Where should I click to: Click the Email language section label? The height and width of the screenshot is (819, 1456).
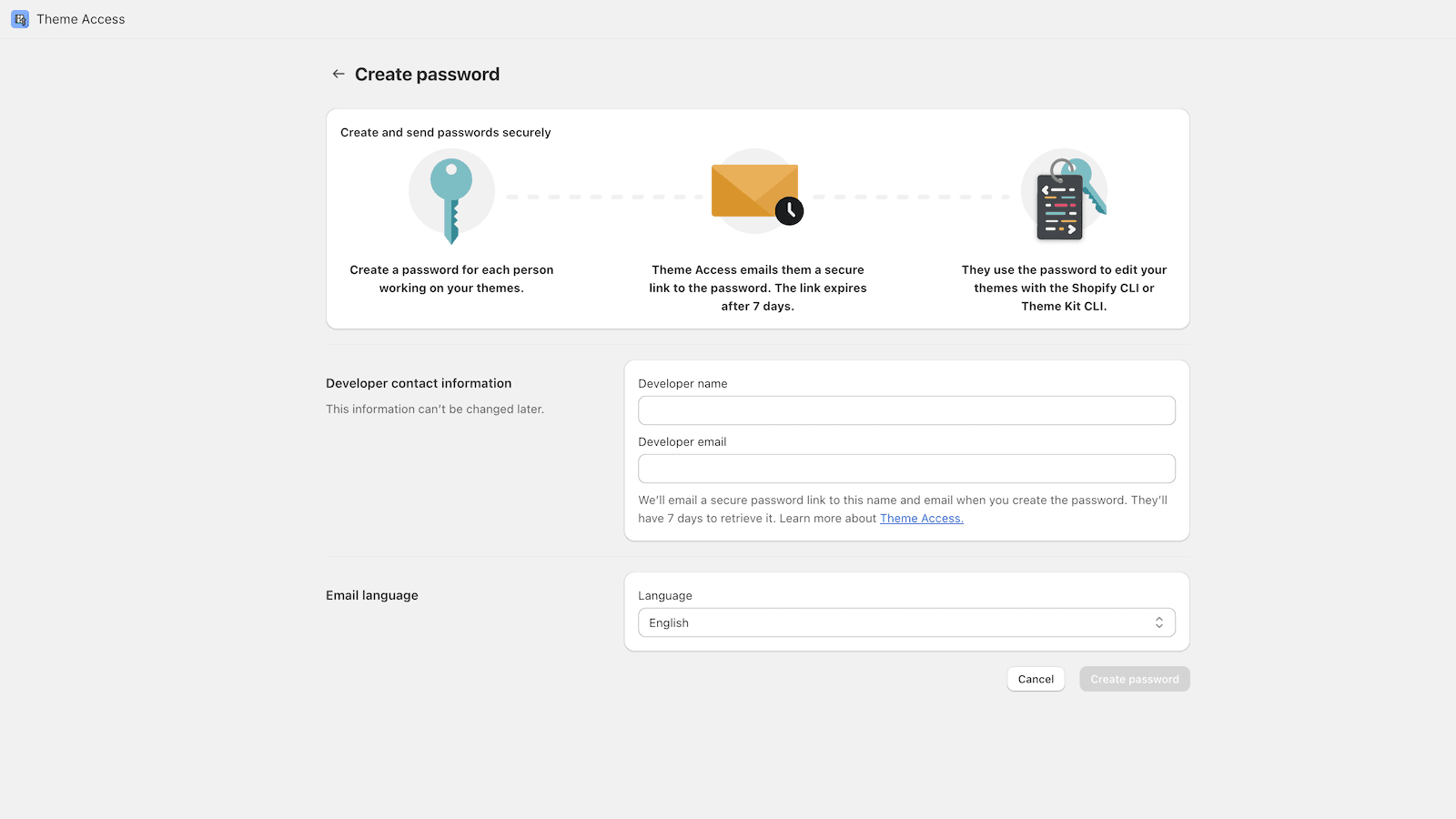tap(371, 595)
